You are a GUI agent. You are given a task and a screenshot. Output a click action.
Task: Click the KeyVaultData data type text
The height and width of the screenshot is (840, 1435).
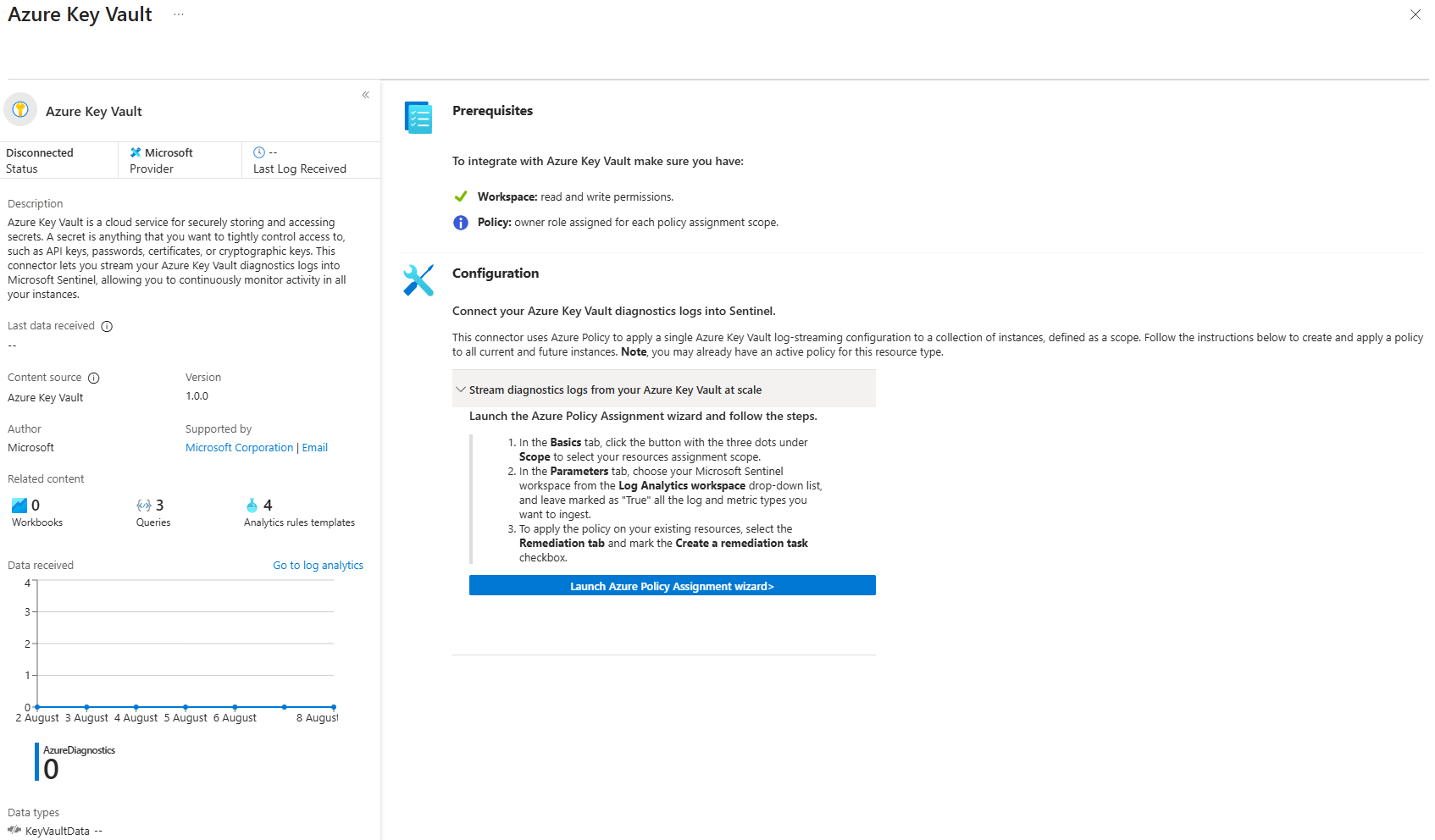pos(58,832)
